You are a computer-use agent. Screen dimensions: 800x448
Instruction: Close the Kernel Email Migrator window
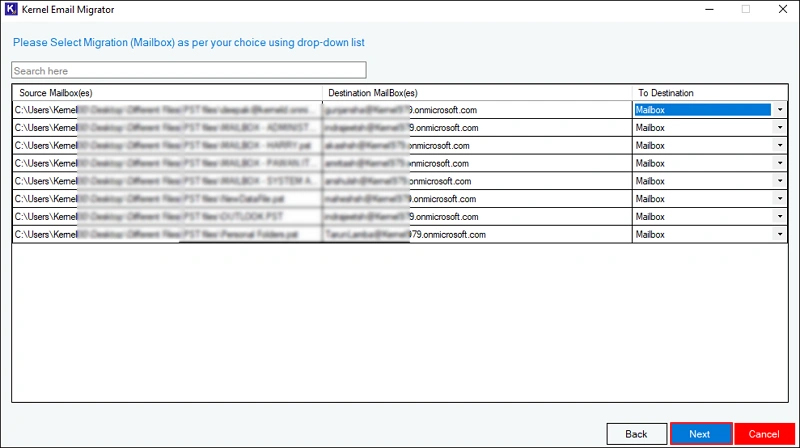tap(783, 9)
